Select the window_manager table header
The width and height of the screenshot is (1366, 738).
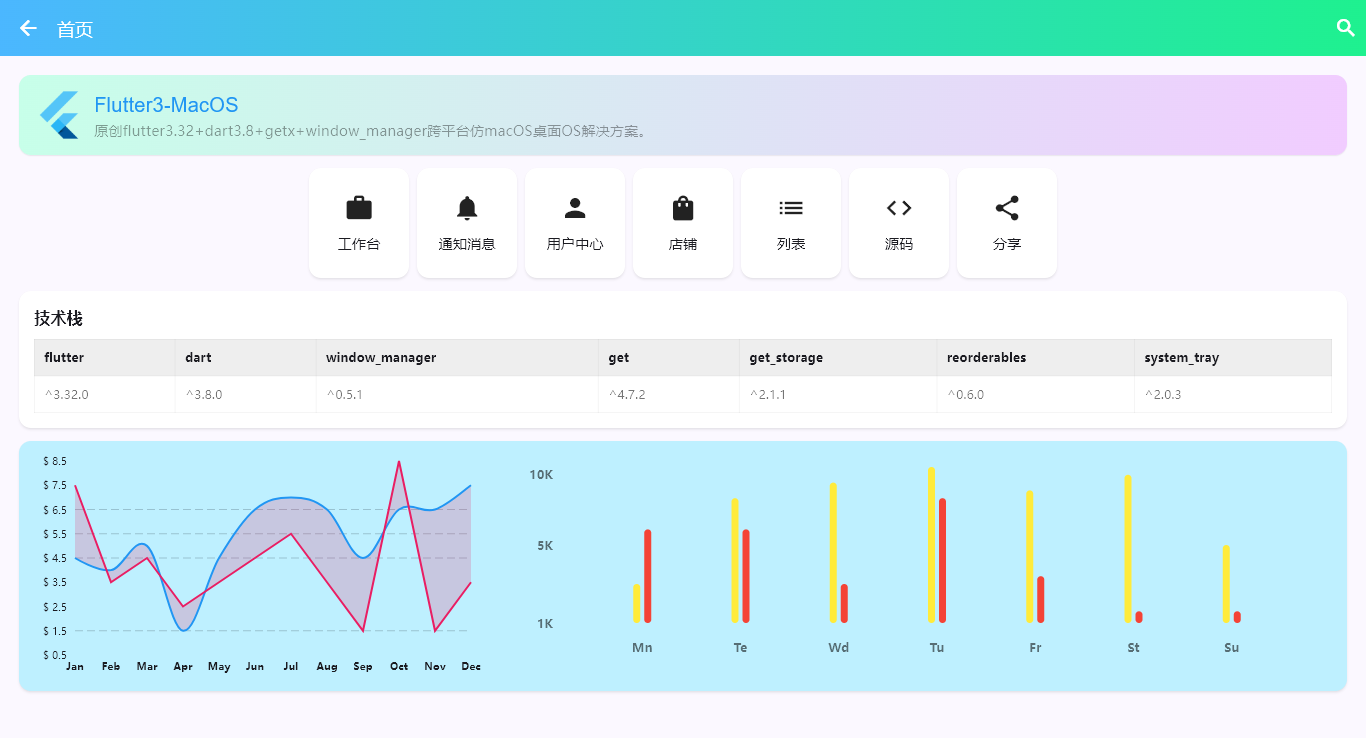[x=381, y=357]
